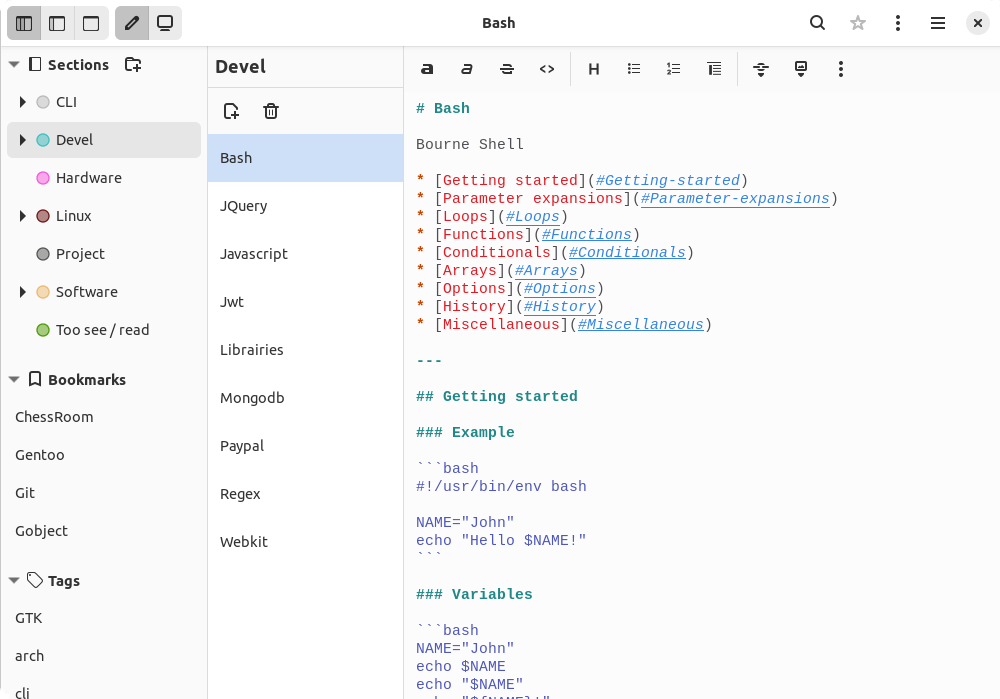Open search with magnifier icon
Viewport: 1000px width, 699px height.
pyautogui.click(x=818, y=24)
